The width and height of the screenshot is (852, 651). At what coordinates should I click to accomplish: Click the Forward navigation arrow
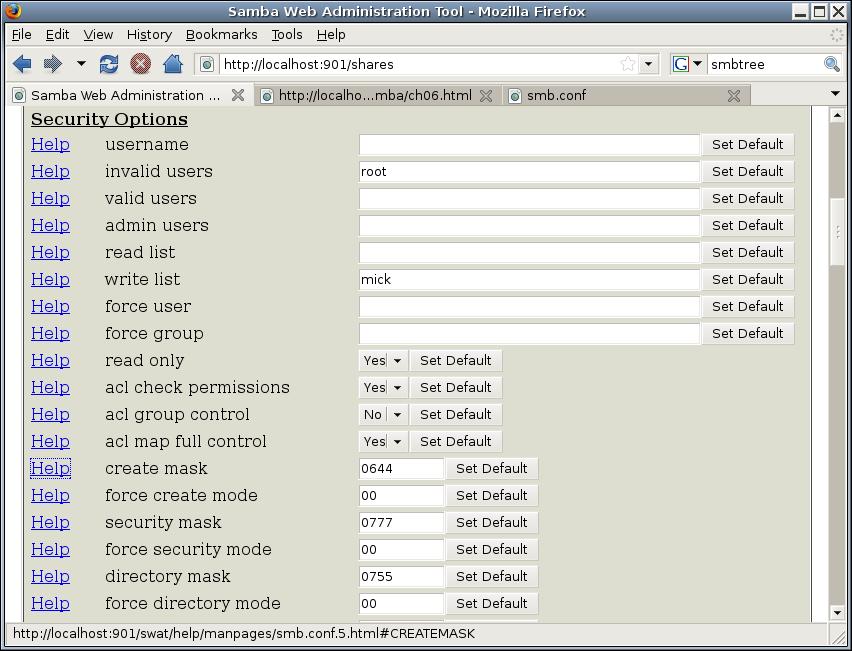click(x=52, y=64)
